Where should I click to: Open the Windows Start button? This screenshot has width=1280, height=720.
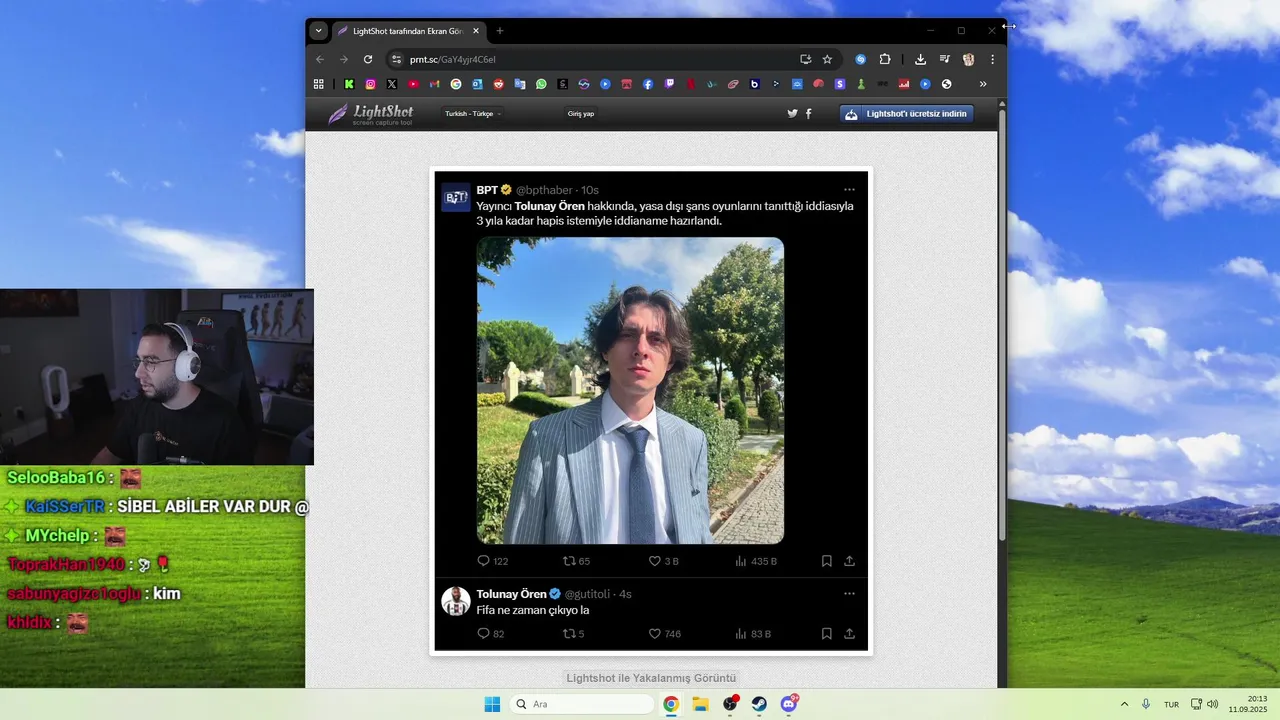pos(492,704)
